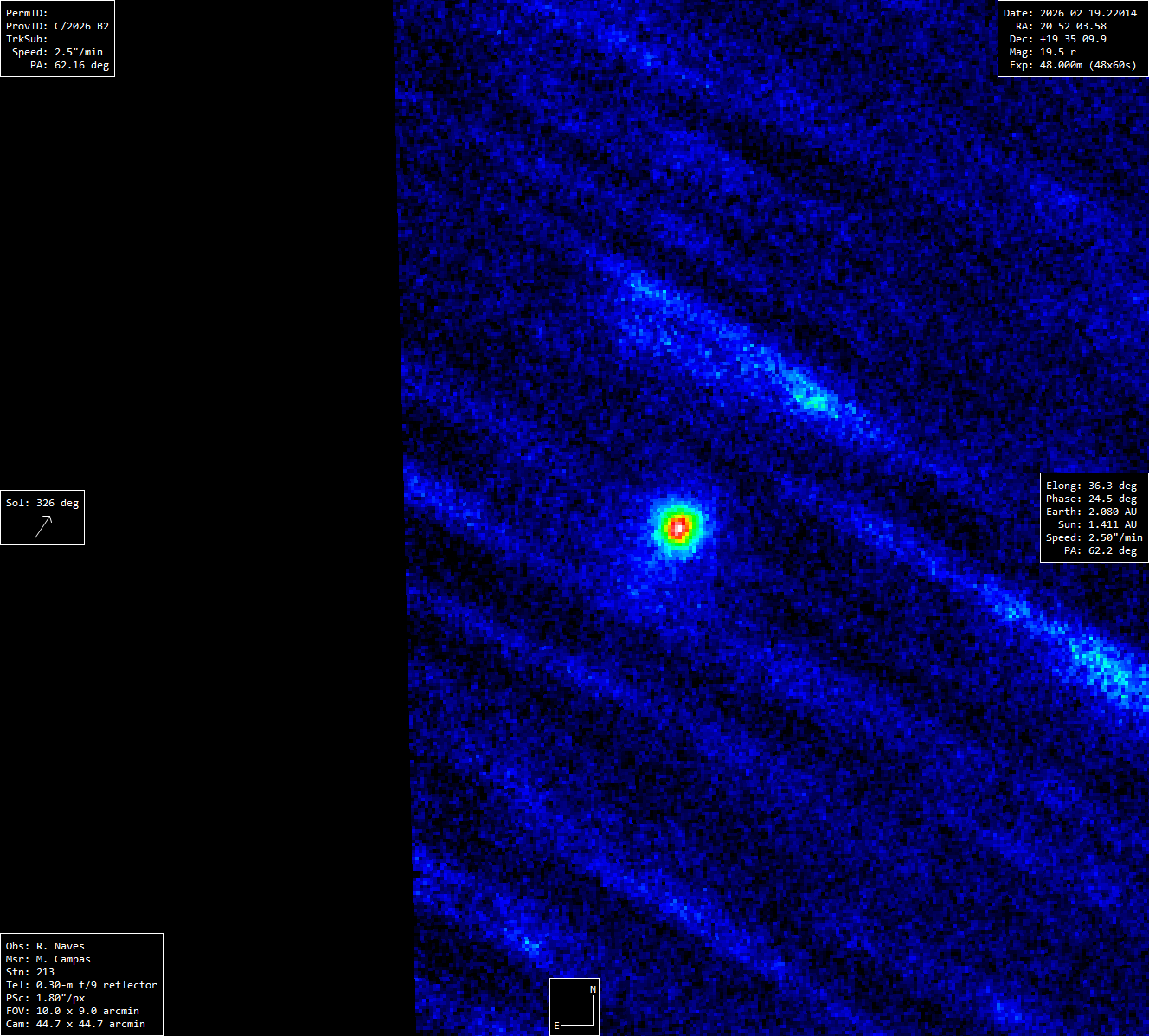Click the Dec +19 35 09.9 value
Screen dimensions: 1149x1036
tap(1073, 39)
